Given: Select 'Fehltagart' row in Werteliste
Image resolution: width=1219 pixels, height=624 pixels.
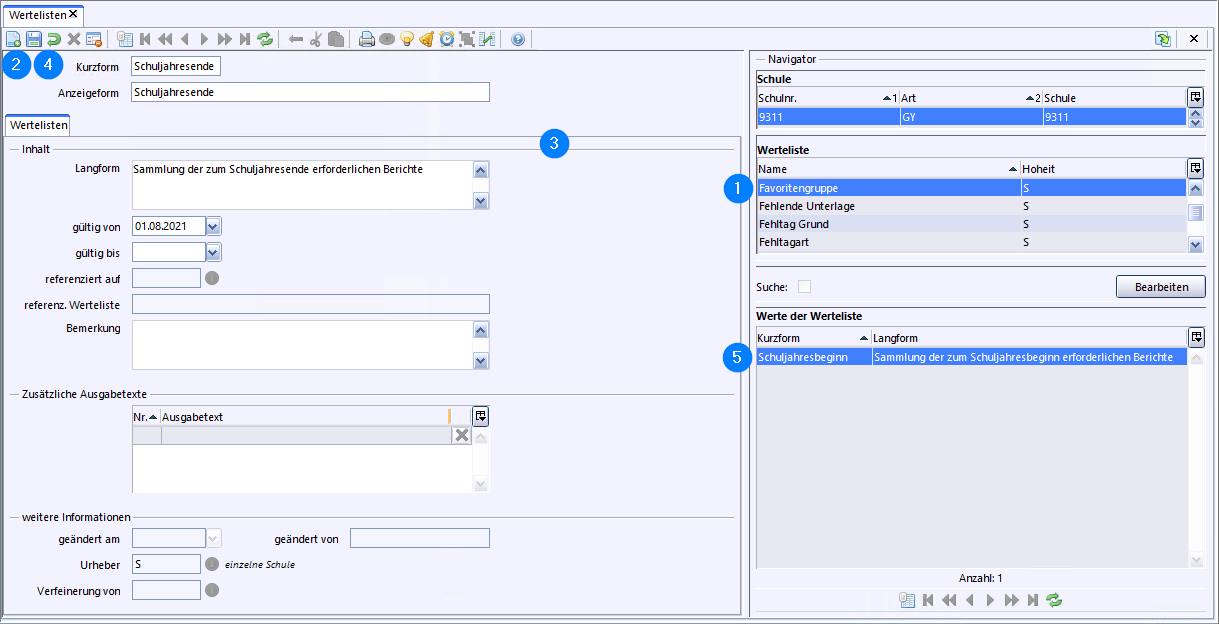Looking at the screenshot, I should tap(971, 242).
